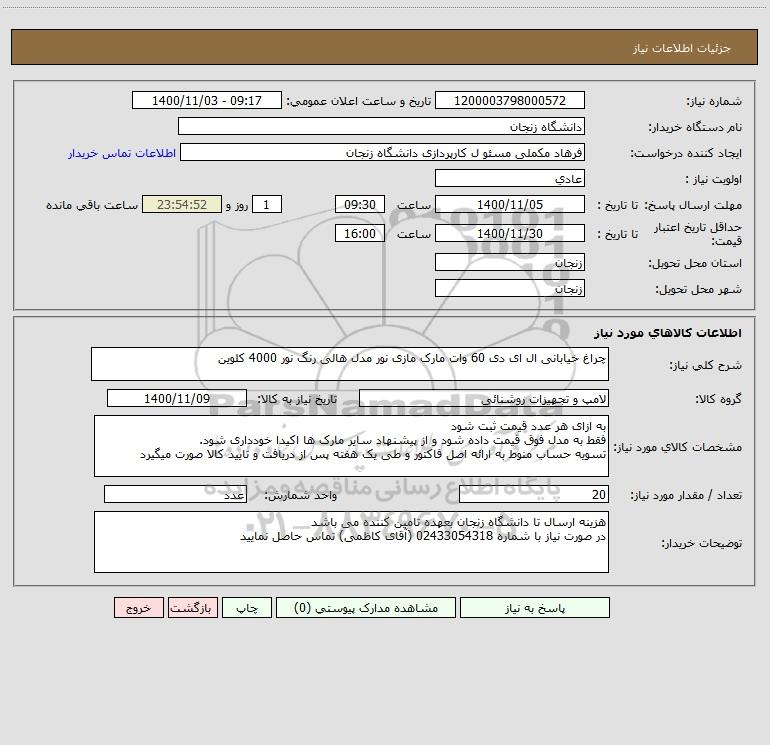Click label اولویت نیاز

click(714, 179)
